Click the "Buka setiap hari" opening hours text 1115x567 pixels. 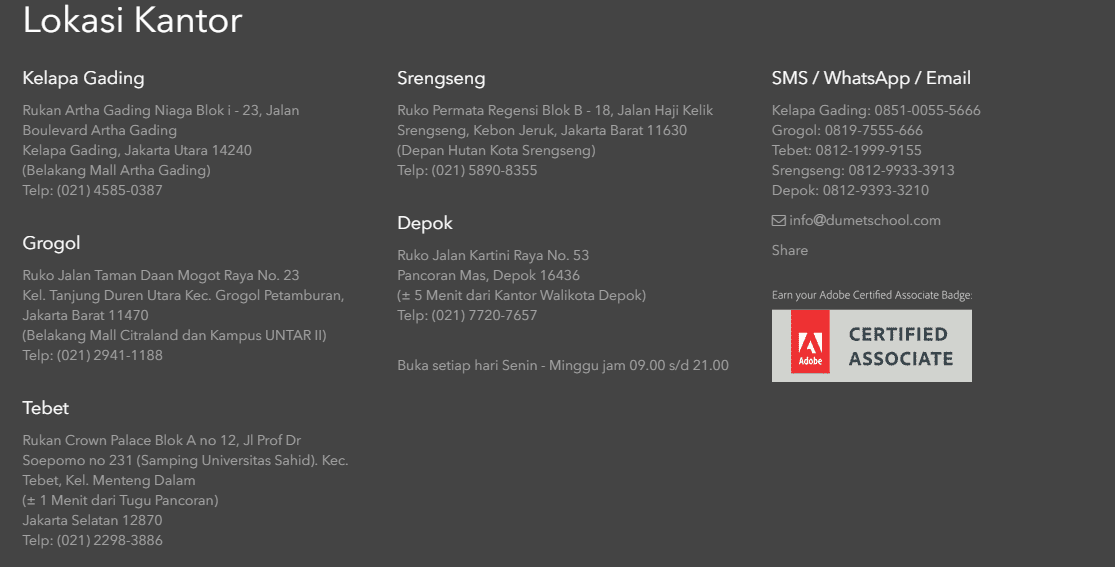tap(563, 366)
